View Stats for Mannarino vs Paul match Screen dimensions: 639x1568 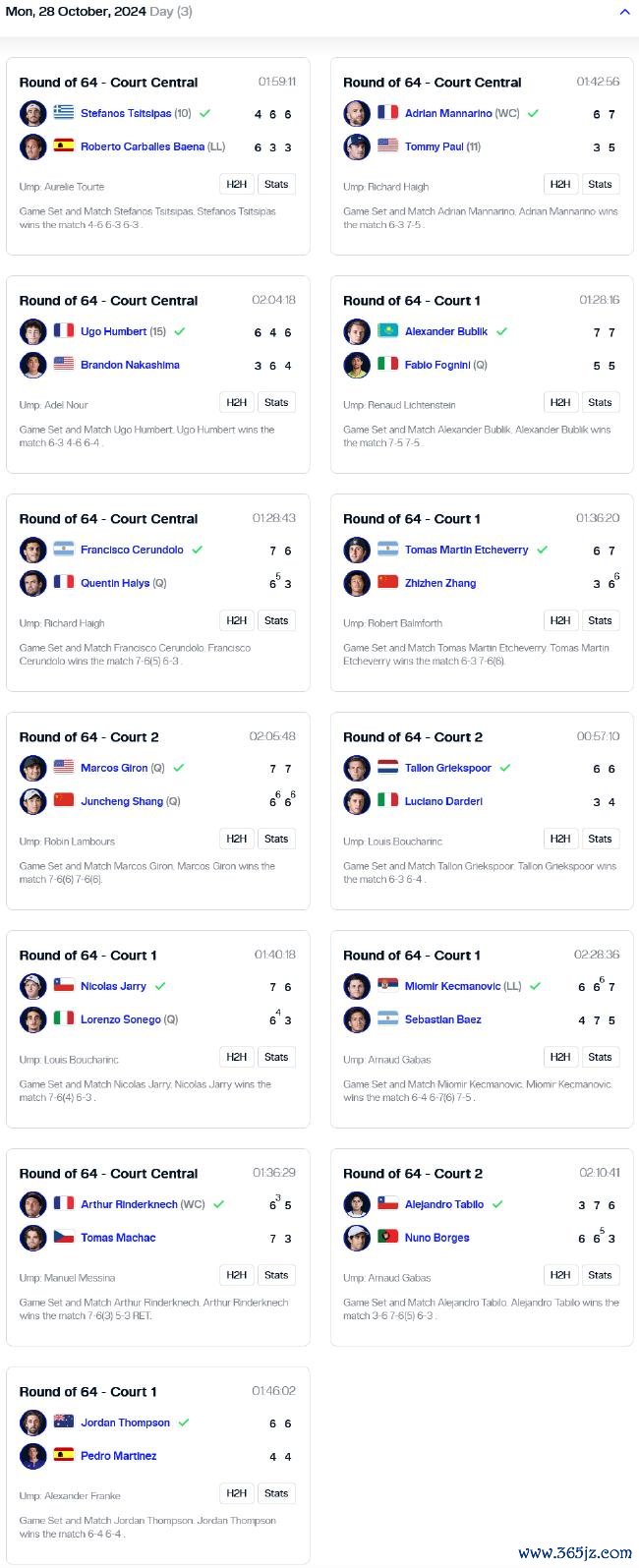(x=600, y=184)
